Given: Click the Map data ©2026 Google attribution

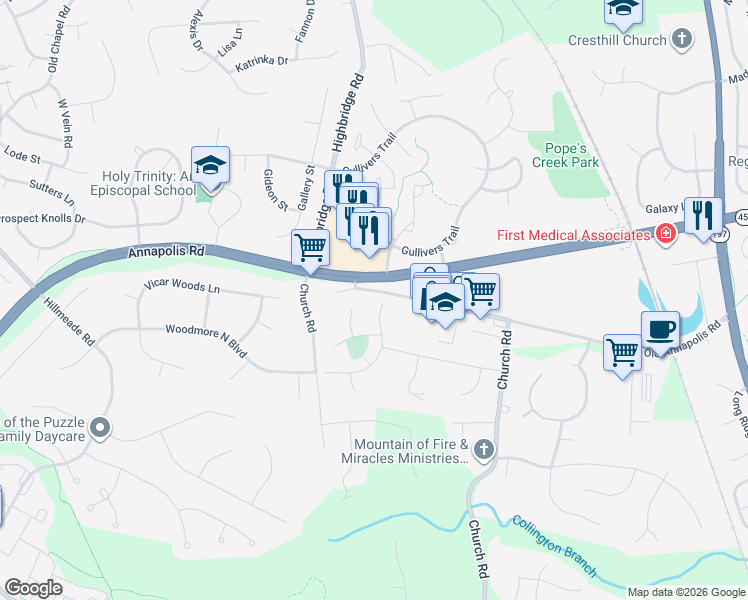Looking at the screenshot, I should 686,593.
